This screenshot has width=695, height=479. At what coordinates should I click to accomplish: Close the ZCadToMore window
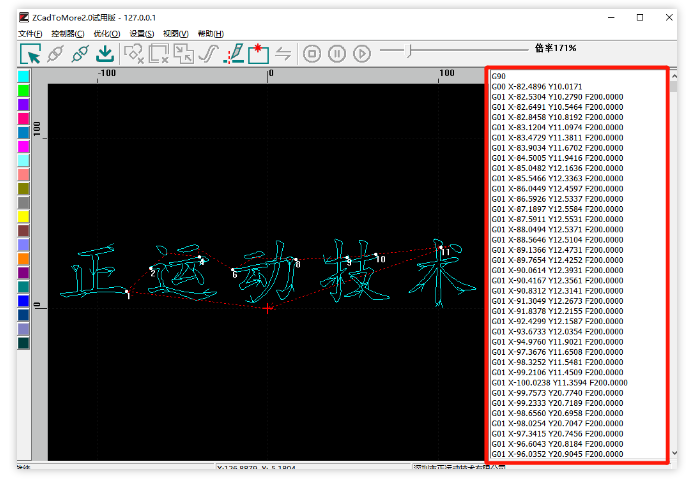coord(669,18)
